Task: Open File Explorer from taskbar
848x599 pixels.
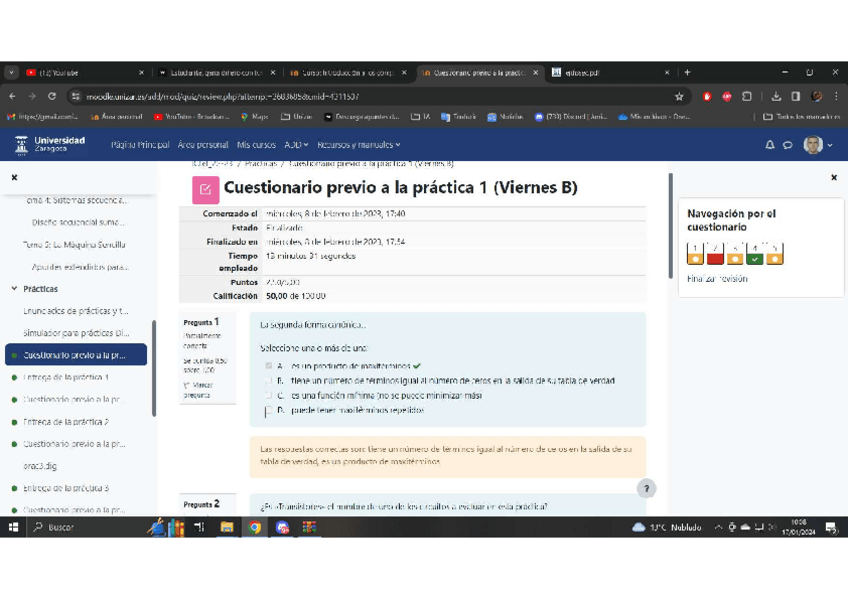Action: pyautogui.click(x=227, y=527)
